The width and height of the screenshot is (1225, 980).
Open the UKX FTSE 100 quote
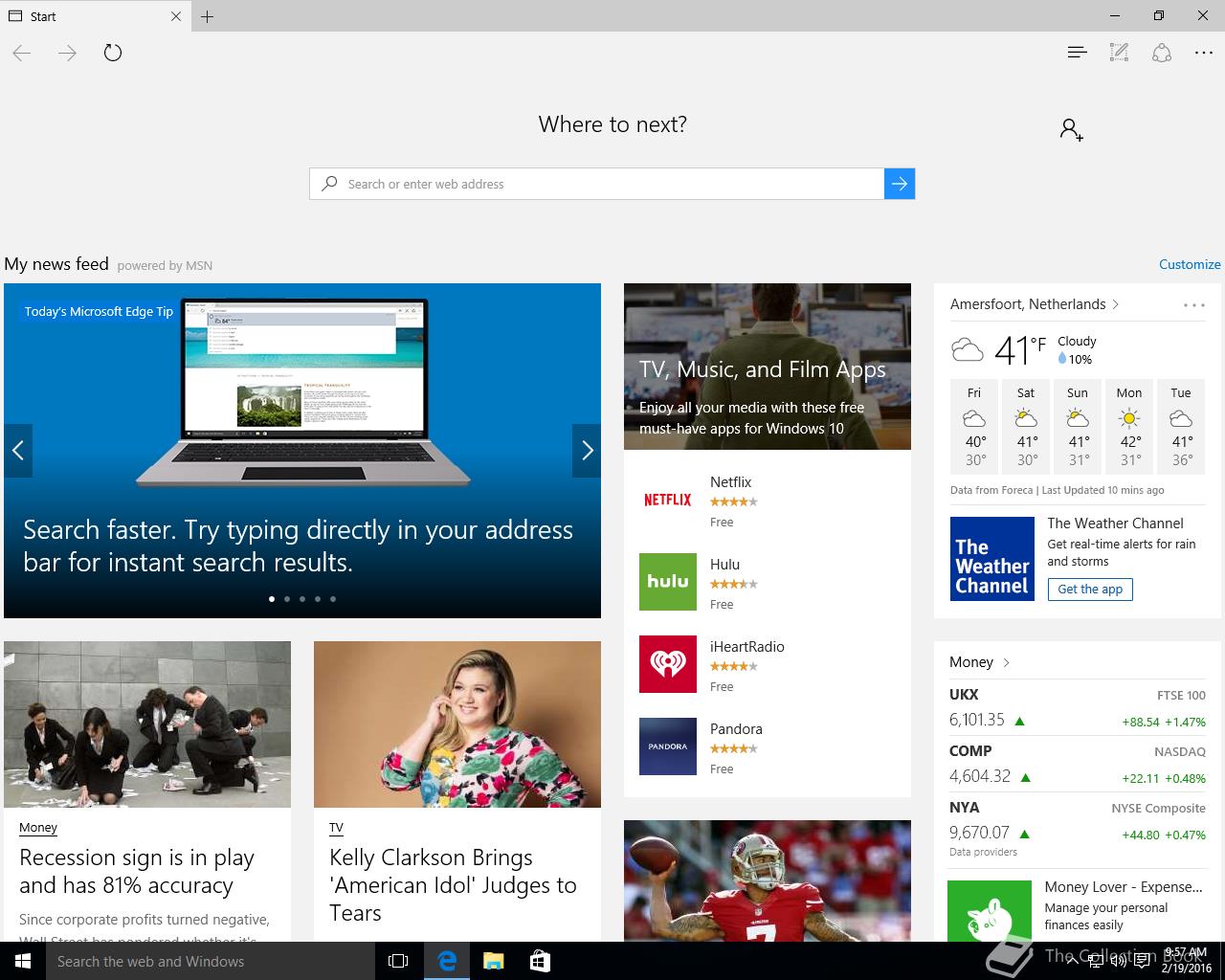[1078, 708]
